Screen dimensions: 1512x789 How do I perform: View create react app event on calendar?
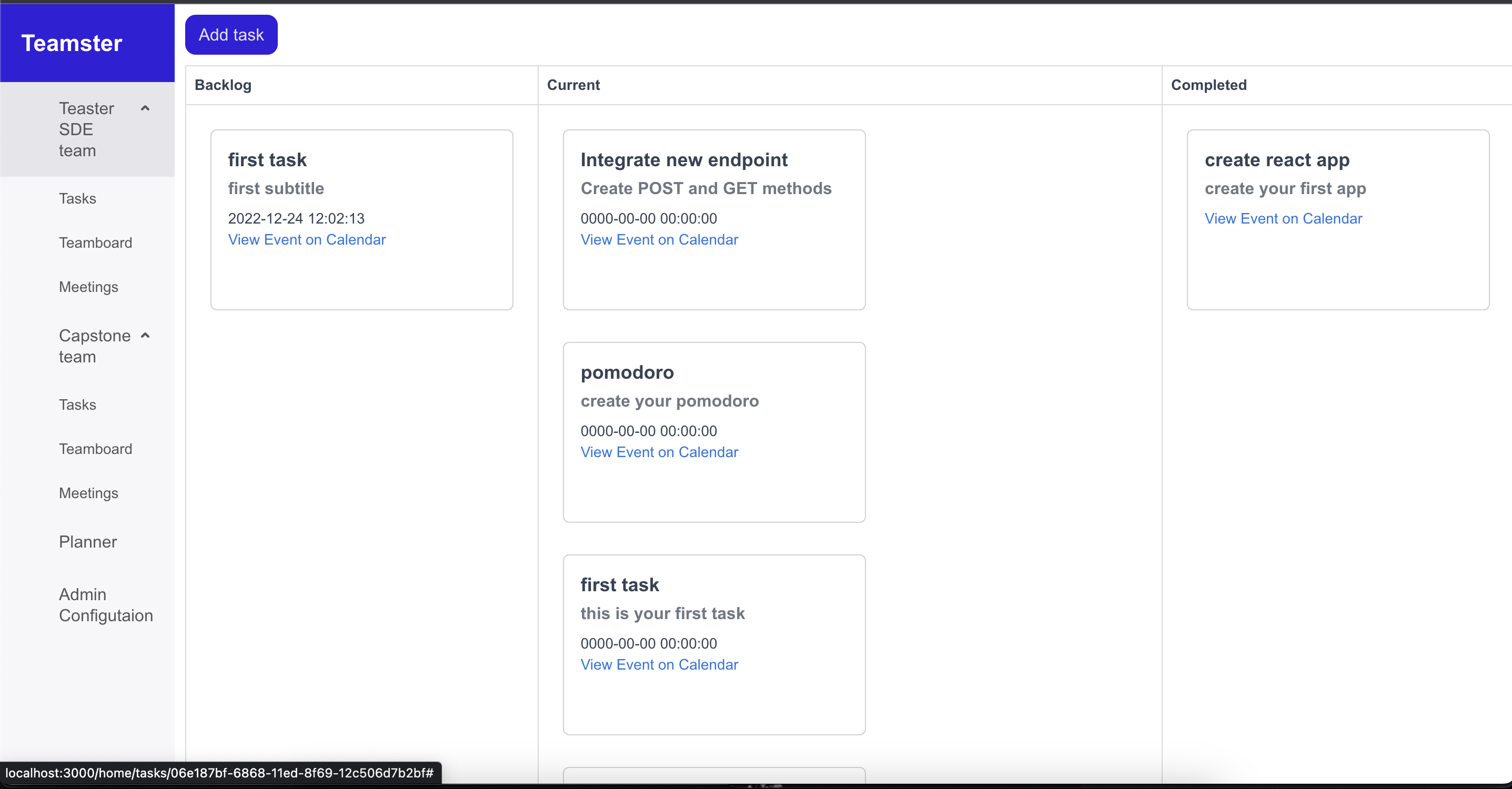(1283, 218)
